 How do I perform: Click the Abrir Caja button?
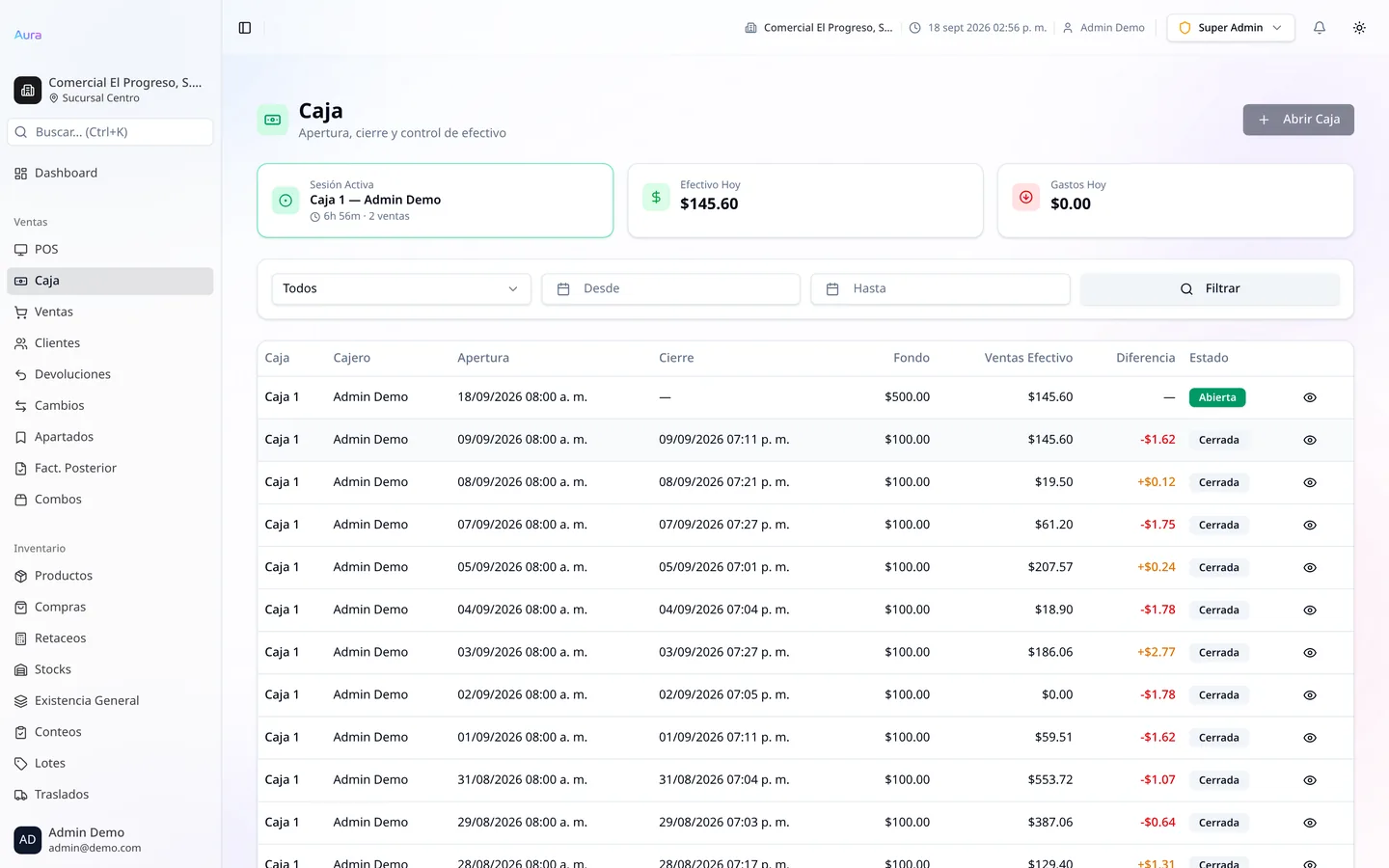1298,120
